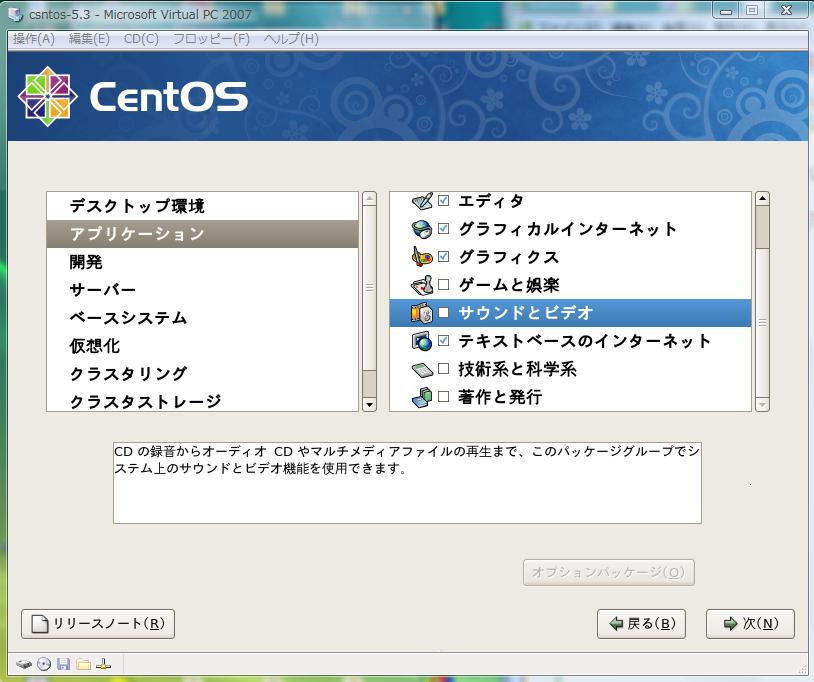
Task: Open the 操作(A) menu
Action: (34, 39)
